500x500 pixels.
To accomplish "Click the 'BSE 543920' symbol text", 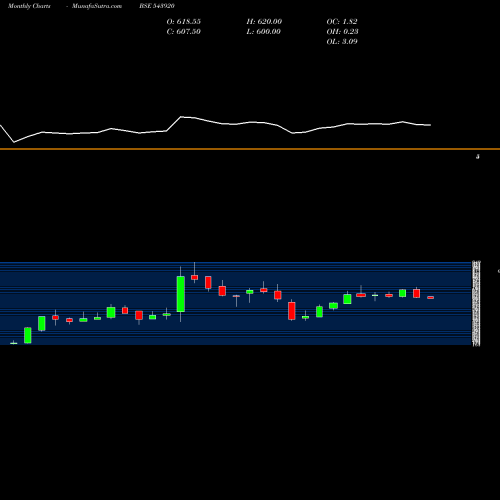I will point(157,6).
